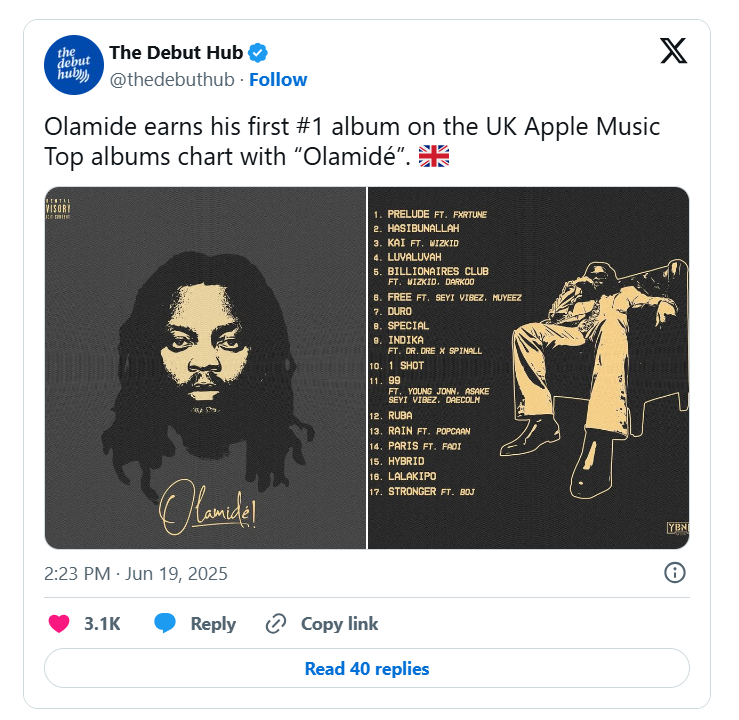Image resolution: width=739 pixels, height=720 pixels.
Task: Click the Copy link text
Action: [x=339, y=624]
